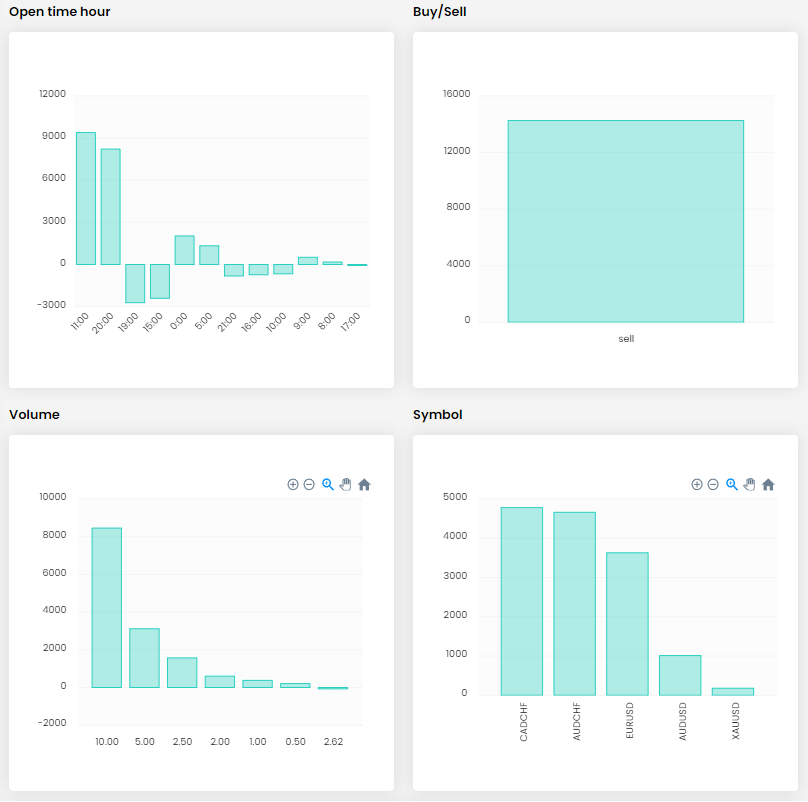Click the sell bar in Buy/Sell chart
Screen dimensions: 808x802
click(x=625, y=221)
